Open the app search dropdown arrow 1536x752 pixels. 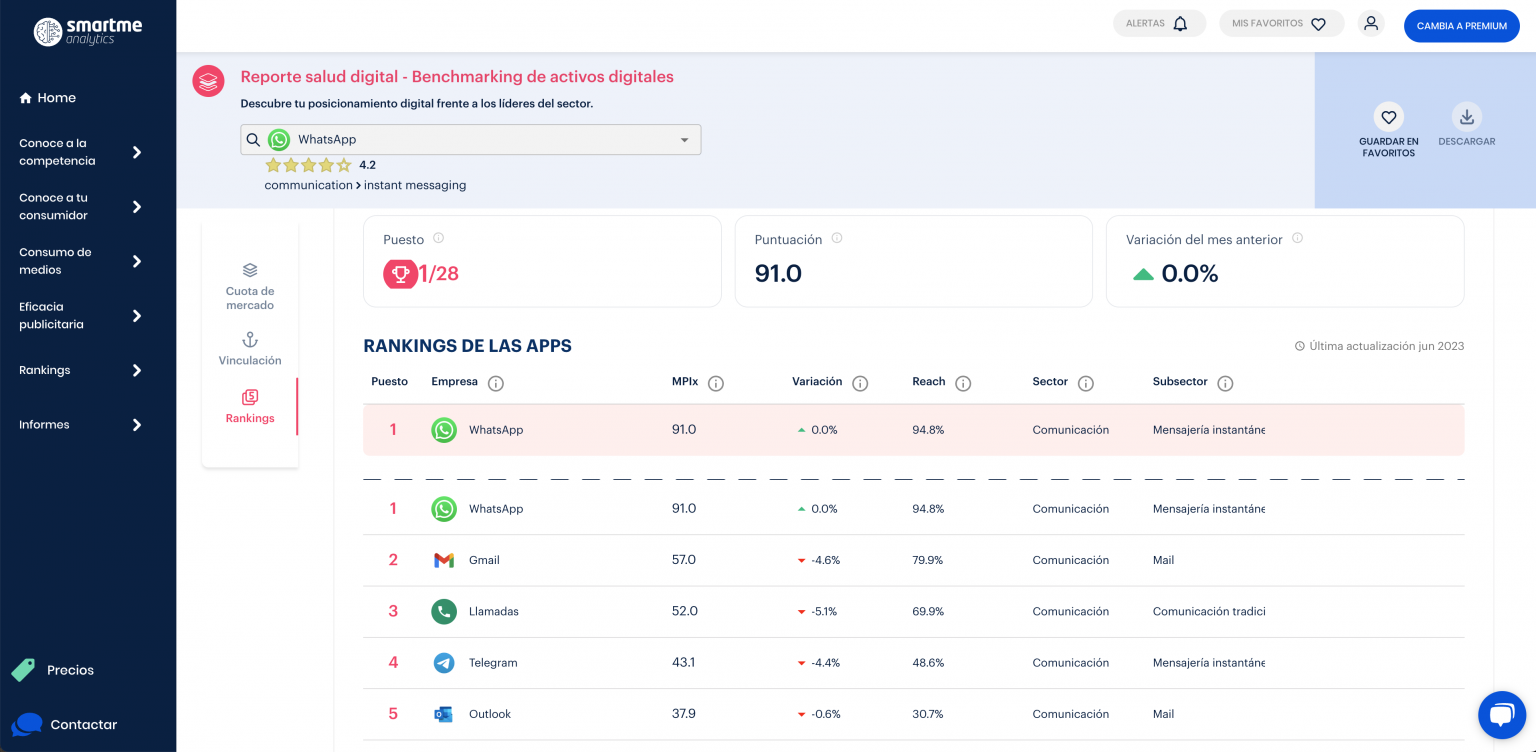[684, 139]
